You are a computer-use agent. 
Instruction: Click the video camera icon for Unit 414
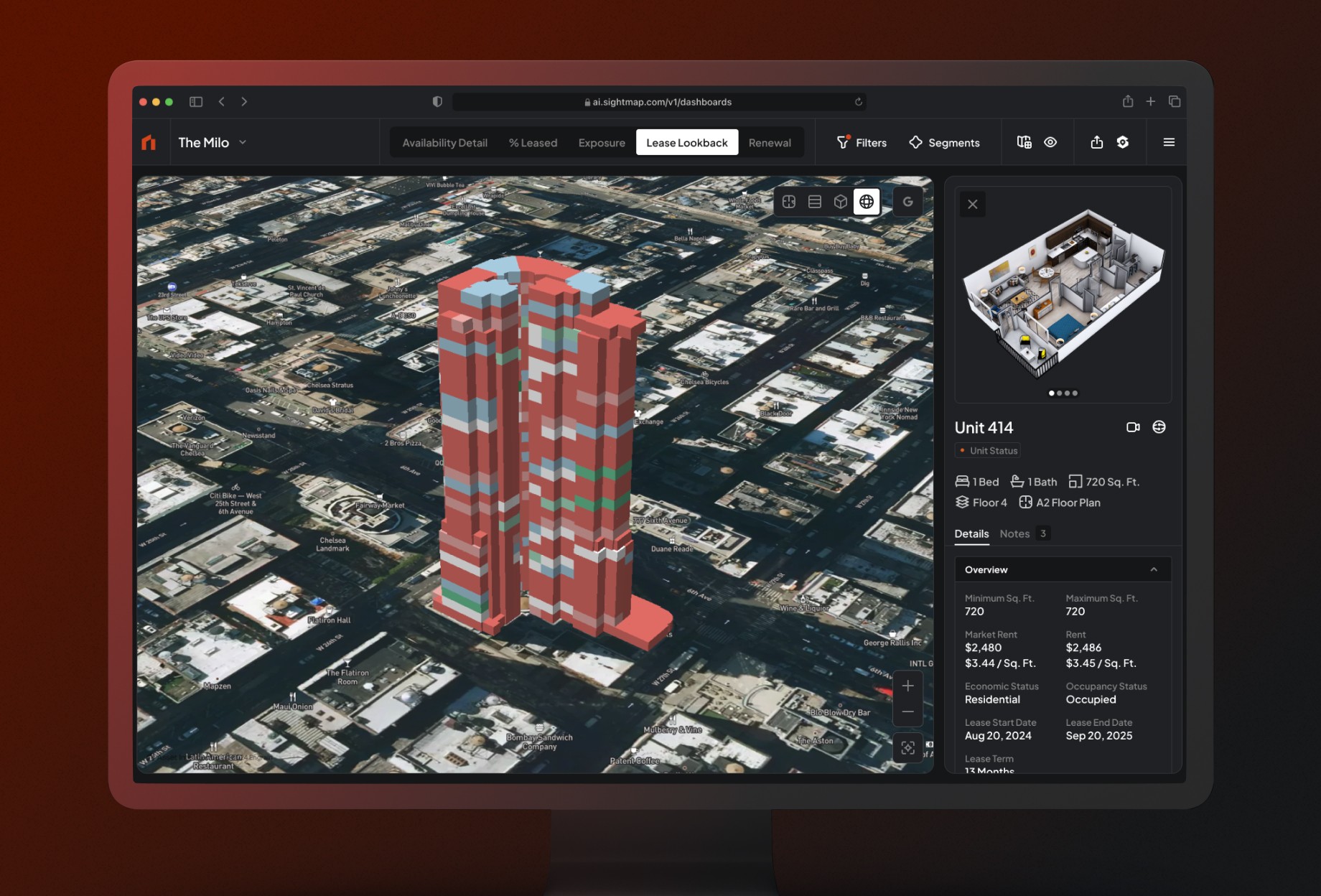(x=1133, y=427)
